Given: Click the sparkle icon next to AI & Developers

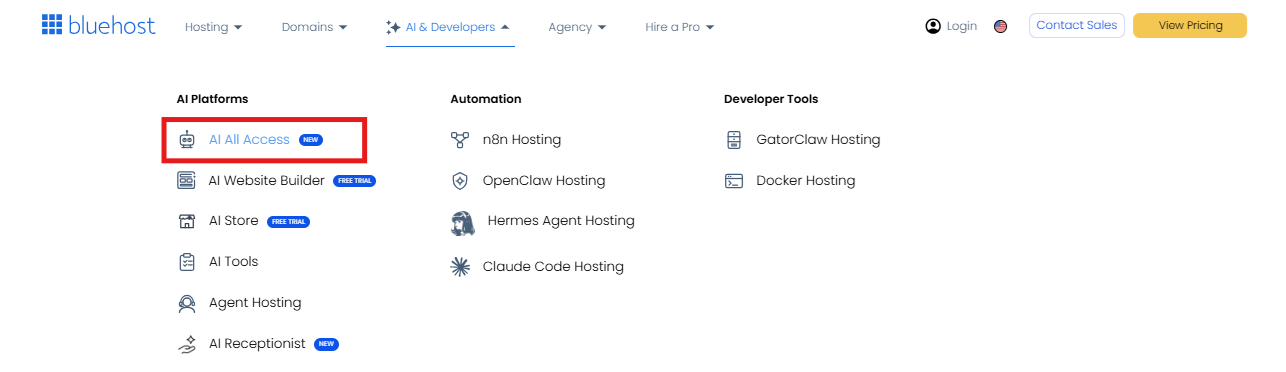Looking at the screenshot, I should pos(393,28).
